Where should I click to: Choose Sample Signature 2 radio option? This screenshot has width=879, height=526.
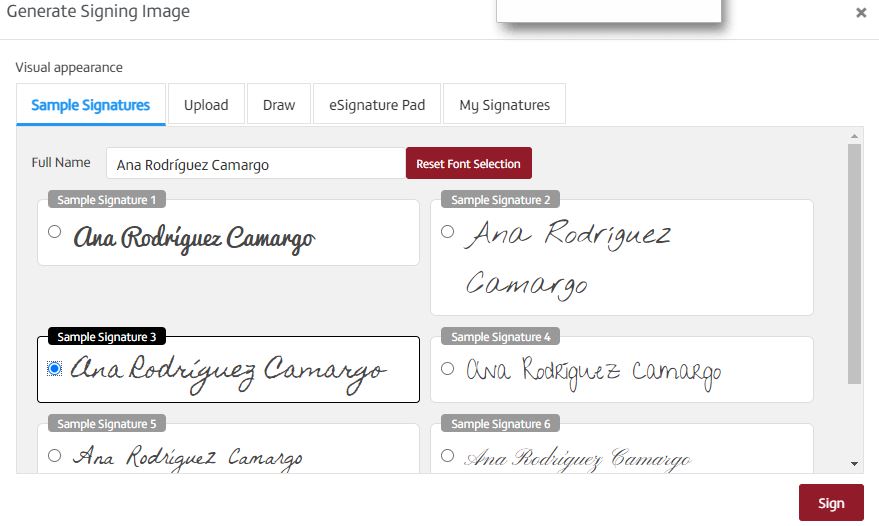[448, 232]
